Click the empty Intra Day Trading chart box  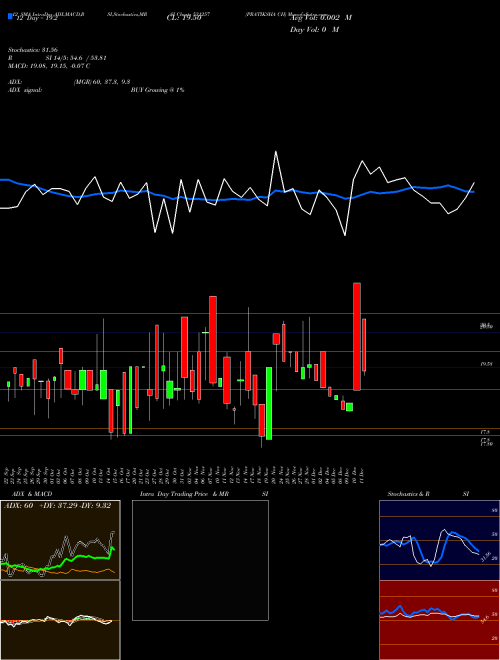pos(200,560)
